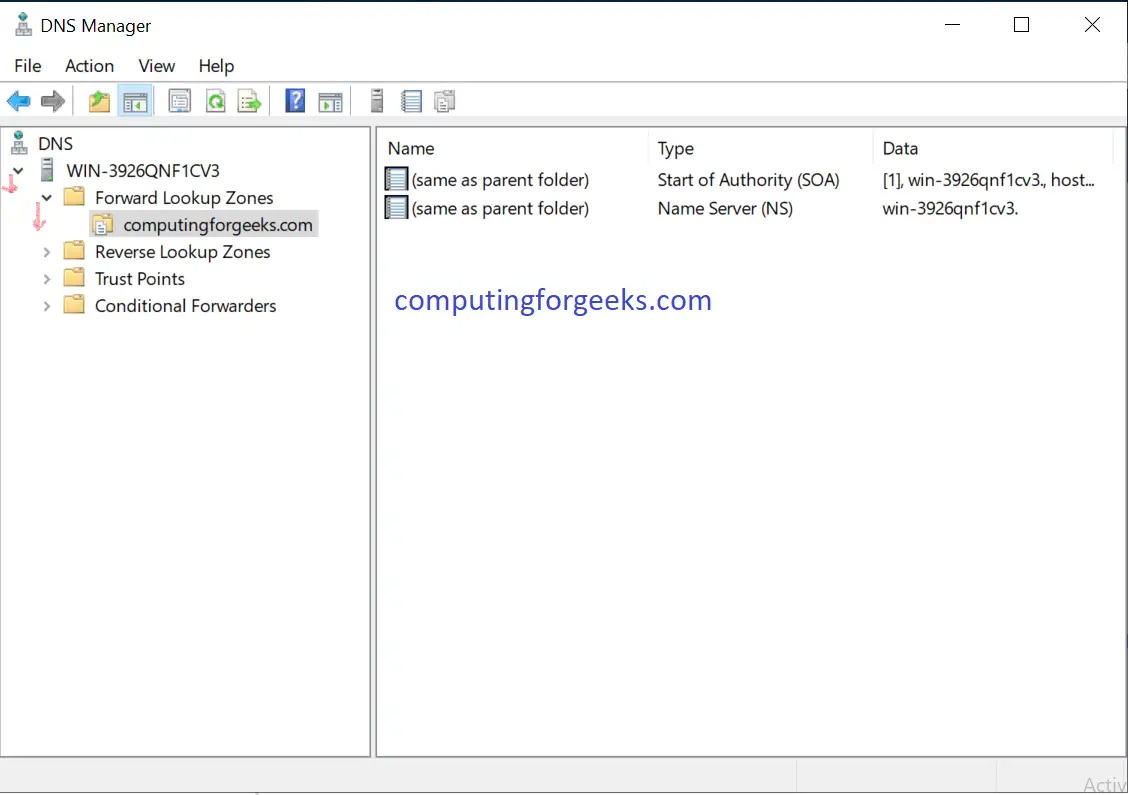Click the DNS server icon on the toolbar

(376, 100)
